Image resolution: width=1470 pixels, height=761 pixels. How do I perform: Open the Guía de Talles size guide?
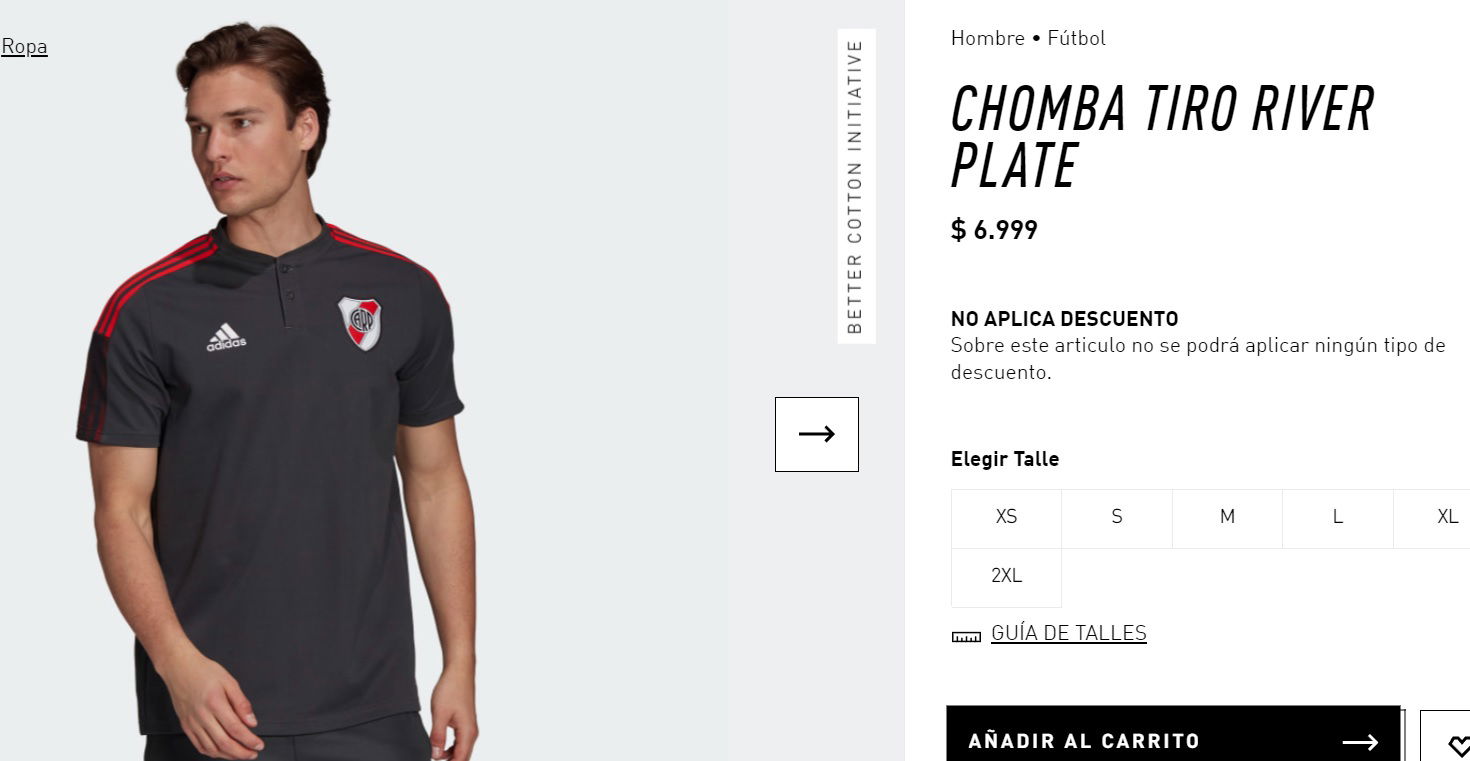(1068, 633)
